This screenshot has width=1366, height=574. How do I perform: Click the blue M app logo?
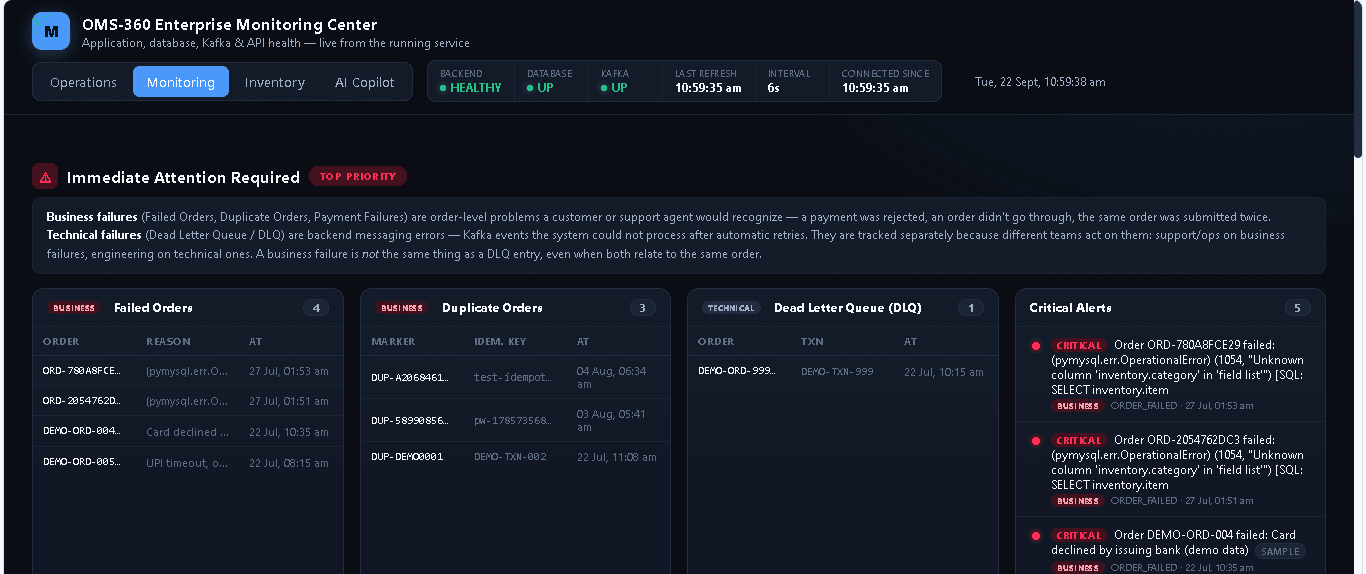click(x=51, y=31)
